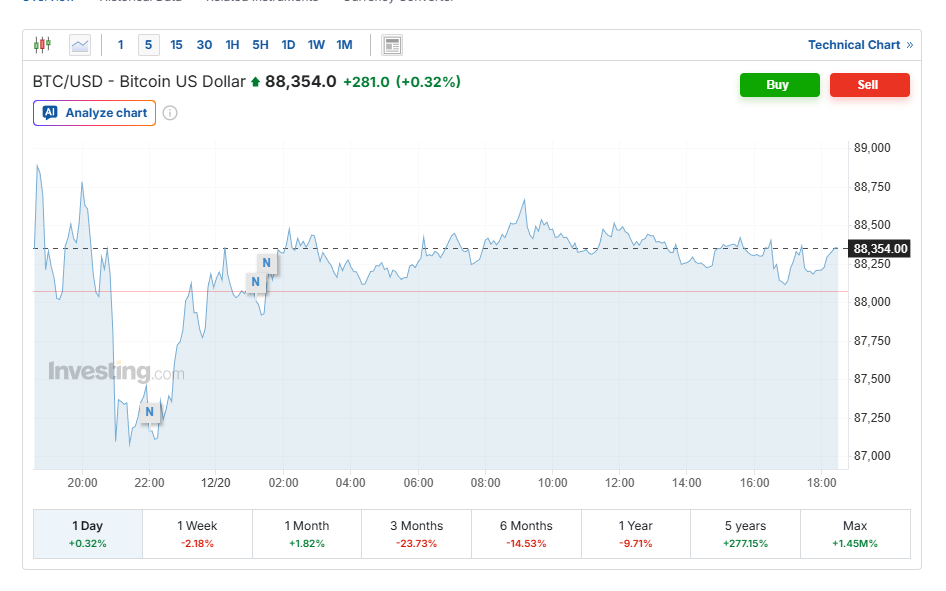Screen dimensions: 946x591
Task: Switch to the 3 Months range tab
Action: (416, 534)
